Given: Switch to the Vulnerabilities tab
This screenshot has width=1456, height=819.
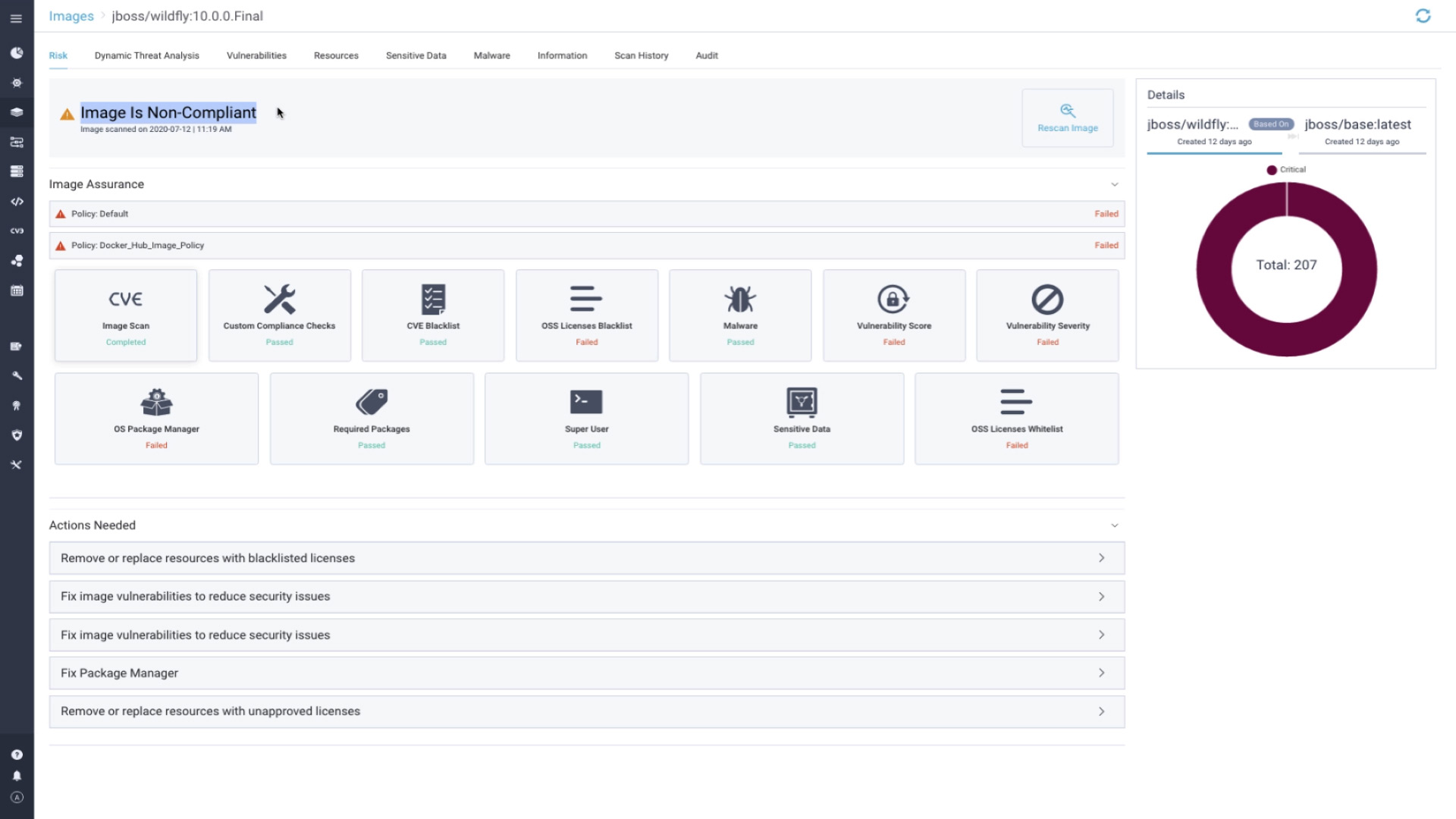Looking at the screenshot, I should coord(256,55).
